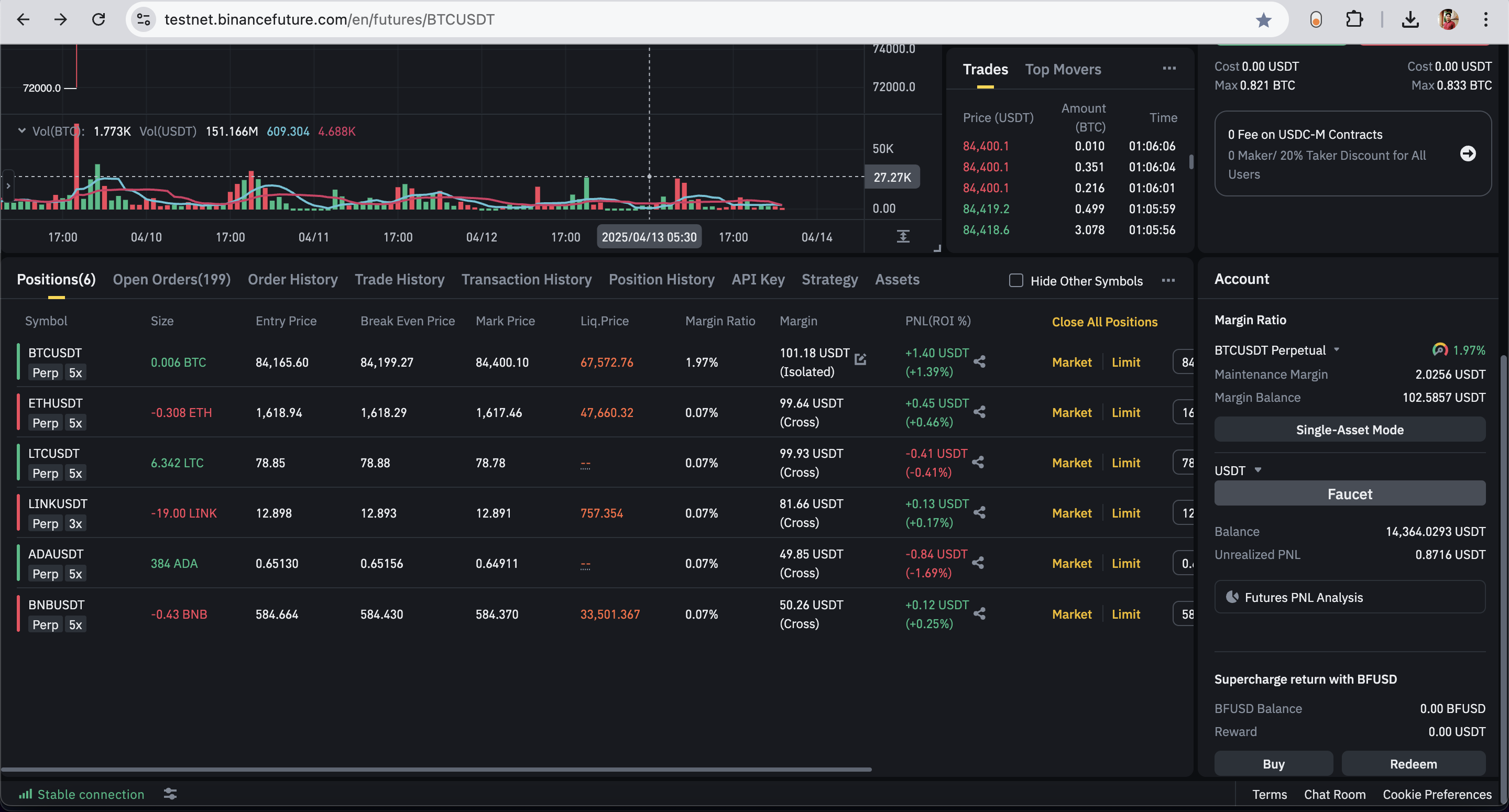
Task: Open the positions panel three-dot menu
Action: pos(1168,280)
